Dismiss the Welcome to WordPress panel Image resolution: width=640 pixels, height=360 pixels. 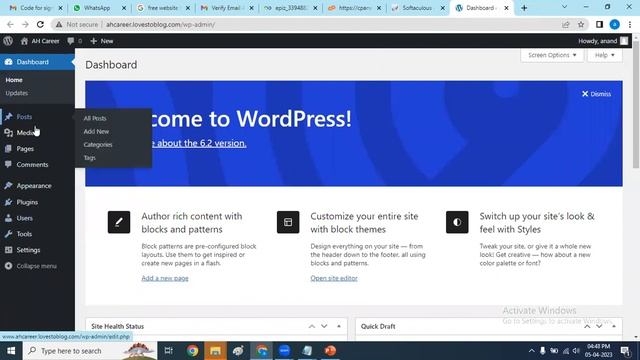point(596,94)
